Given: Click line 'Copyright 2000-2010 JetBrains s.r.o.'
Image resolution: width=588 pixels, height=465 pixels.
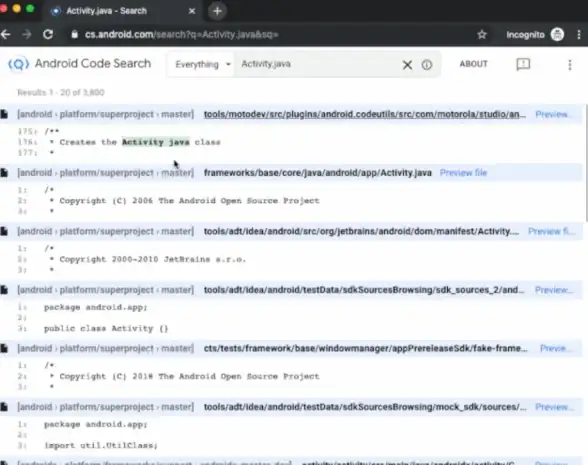Looking at the screenshot, I should (153, 259).
